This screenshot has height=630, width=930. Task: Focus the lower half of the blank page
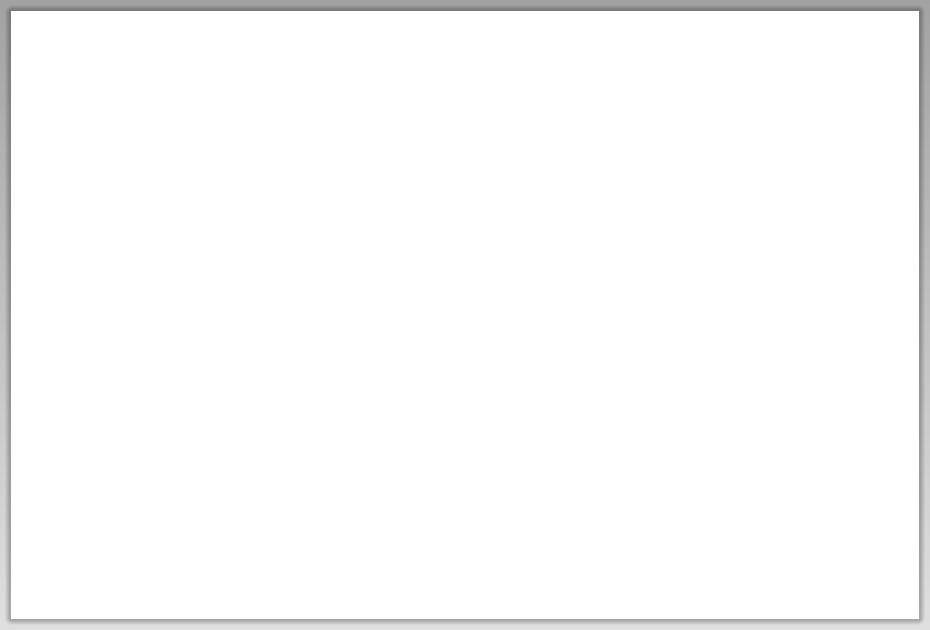(x=465, y=467)
